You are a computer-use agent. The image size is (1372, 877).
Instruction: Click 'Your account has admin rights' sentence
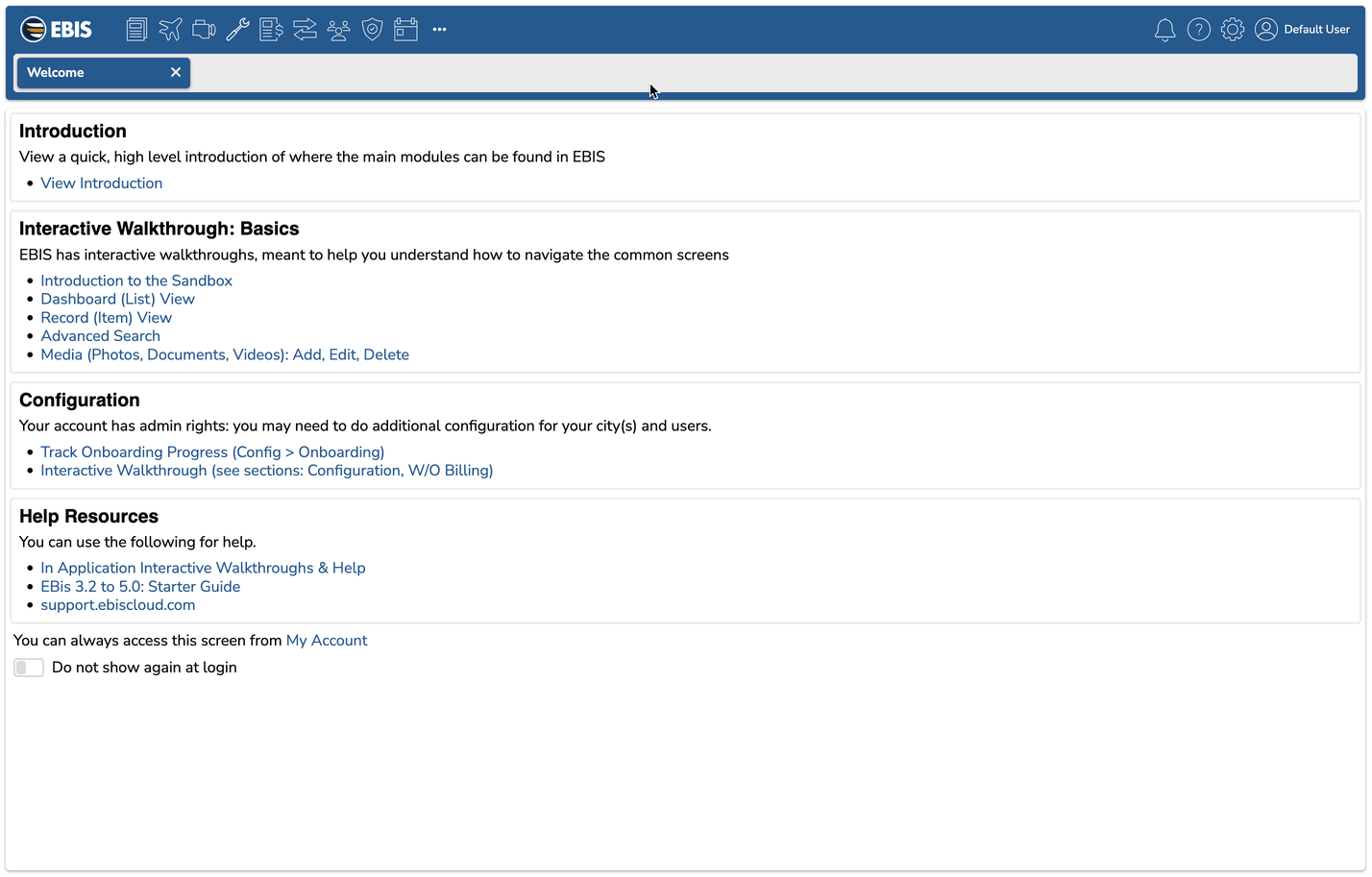pos(365,426)
